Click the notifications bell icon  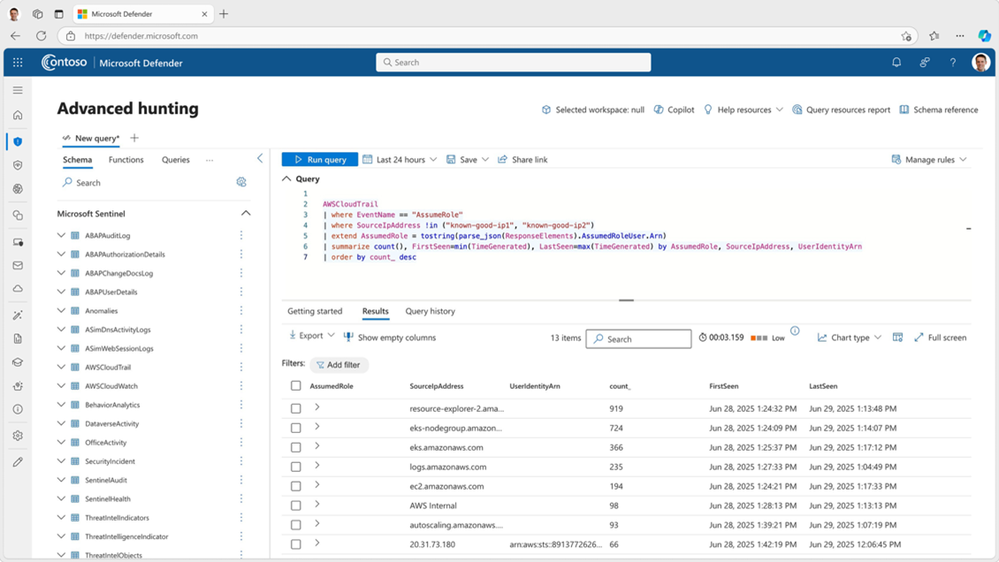(x=896, y=62)
